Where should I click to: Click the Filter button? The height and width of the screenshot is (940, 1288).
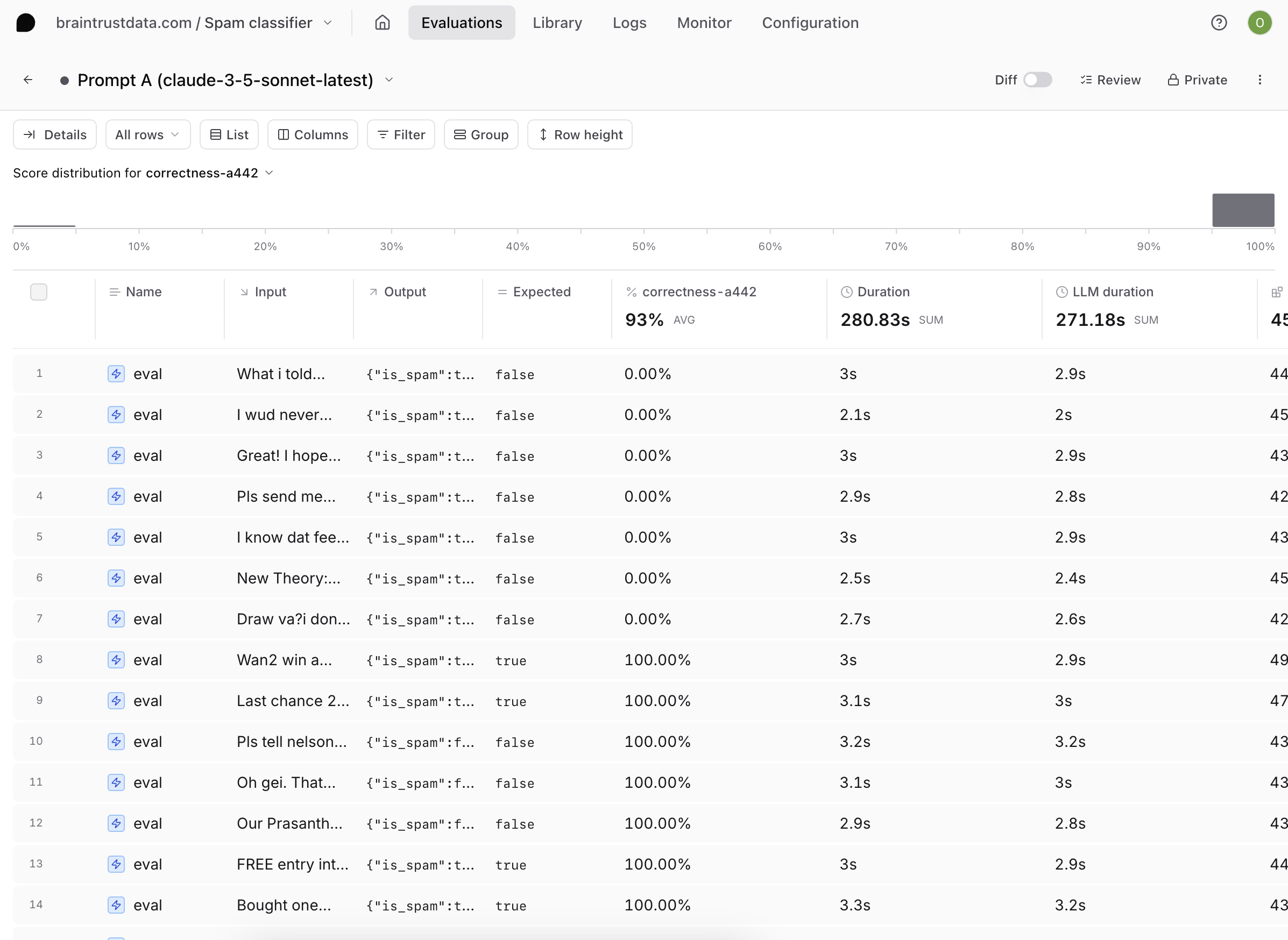(401, 135)
